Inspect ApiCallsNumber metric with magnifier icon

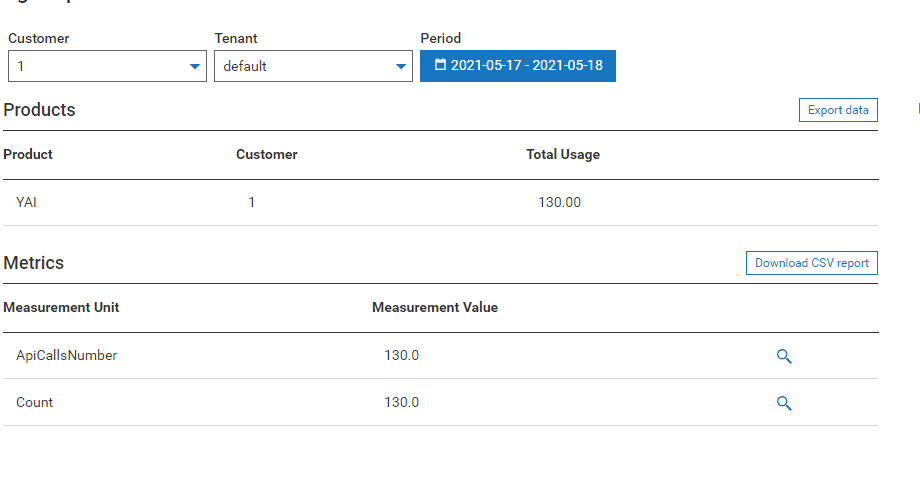pyautogui.click(x=784, y=356)
